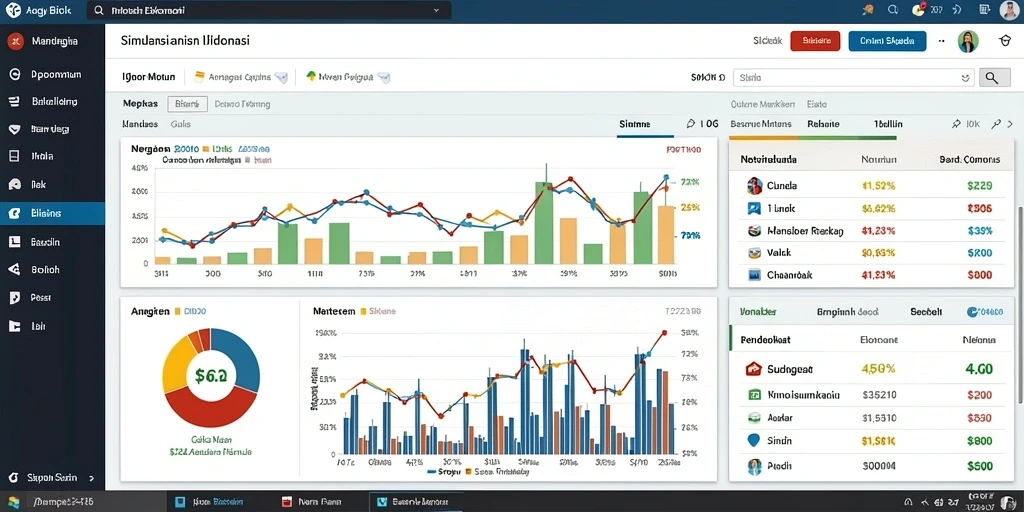Click the magnifier search button beside the search field
Viewport: 1024px width, 512px height.
click(991, 78)
